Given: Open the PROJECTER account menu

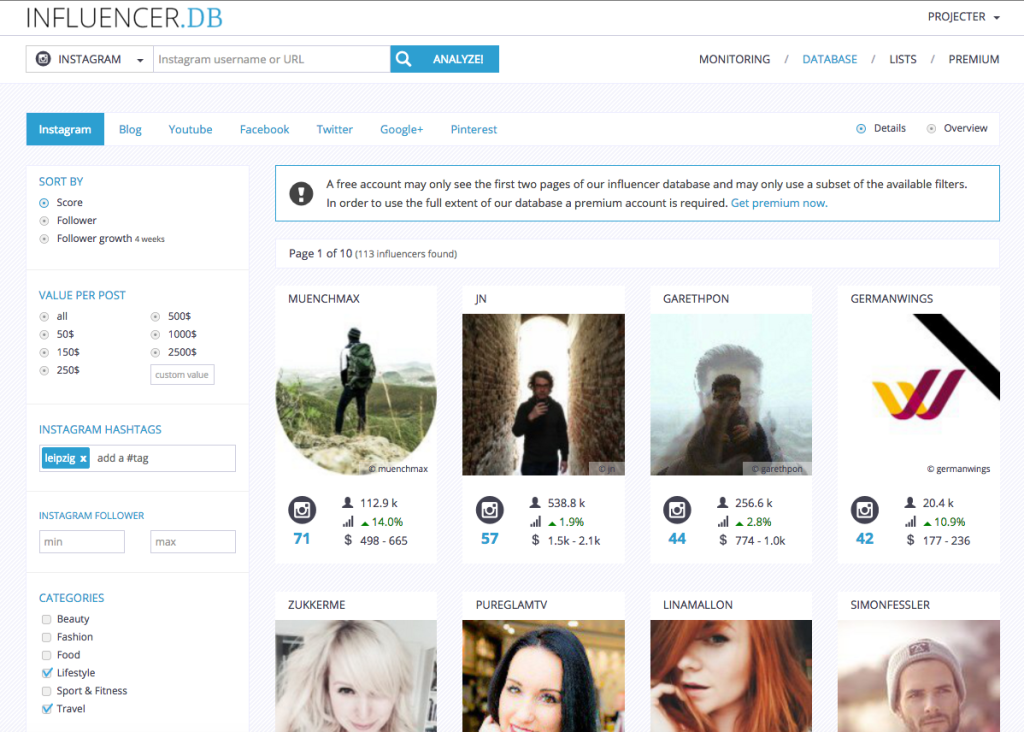Looking at the screenshot, I should [964, 17].
